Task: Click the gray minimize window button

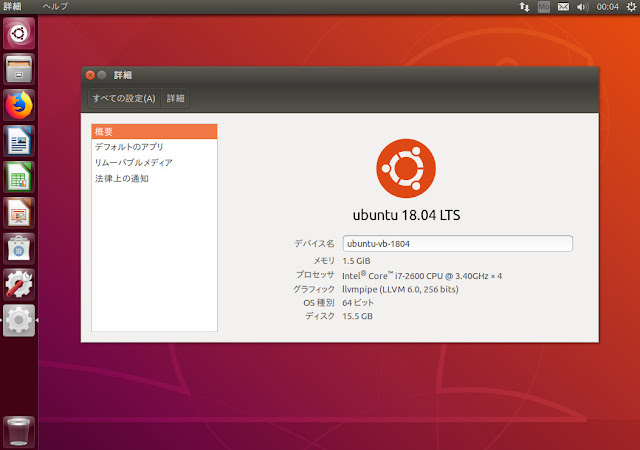Action: (x=102, y=75)
